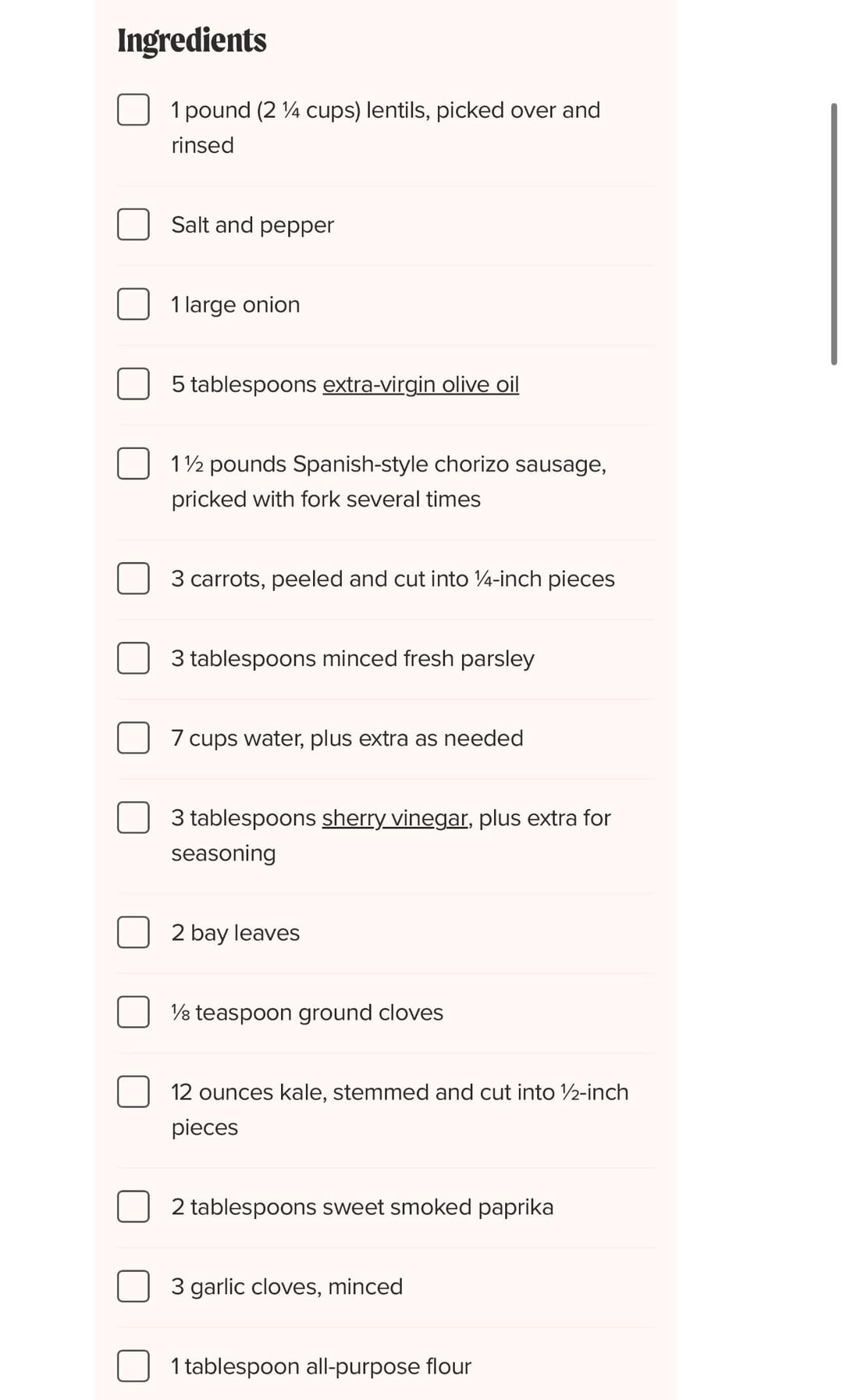Check the sherry vinegar ingredient checkbox

133,817
